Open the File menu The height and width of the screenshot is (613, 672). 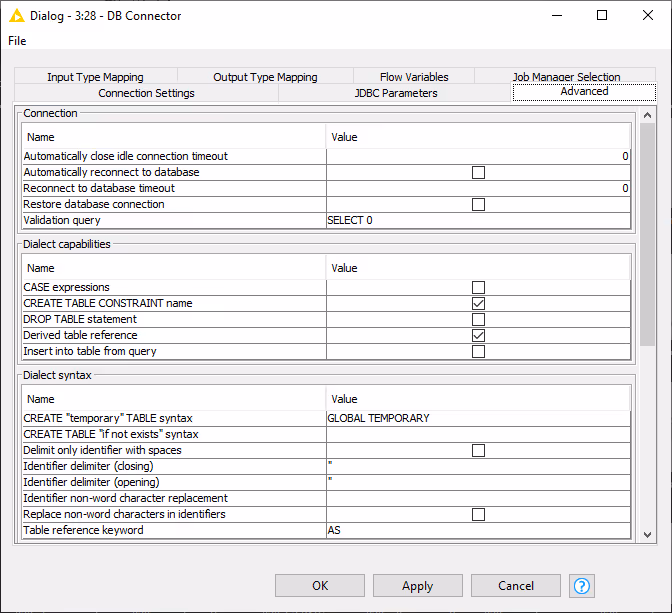coord(17,41)
